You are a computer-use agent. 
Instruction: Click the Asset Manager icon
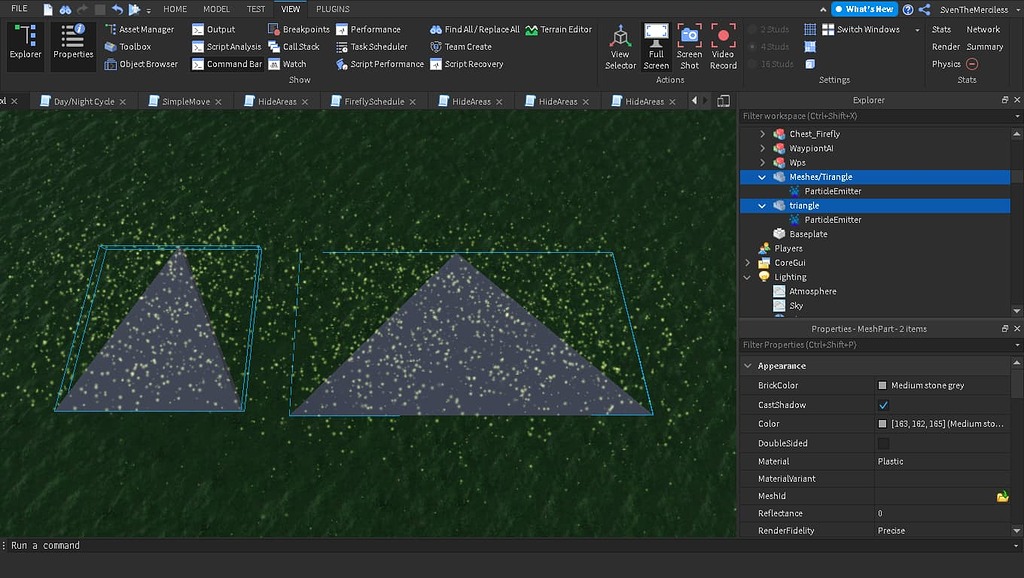(111, 30)
